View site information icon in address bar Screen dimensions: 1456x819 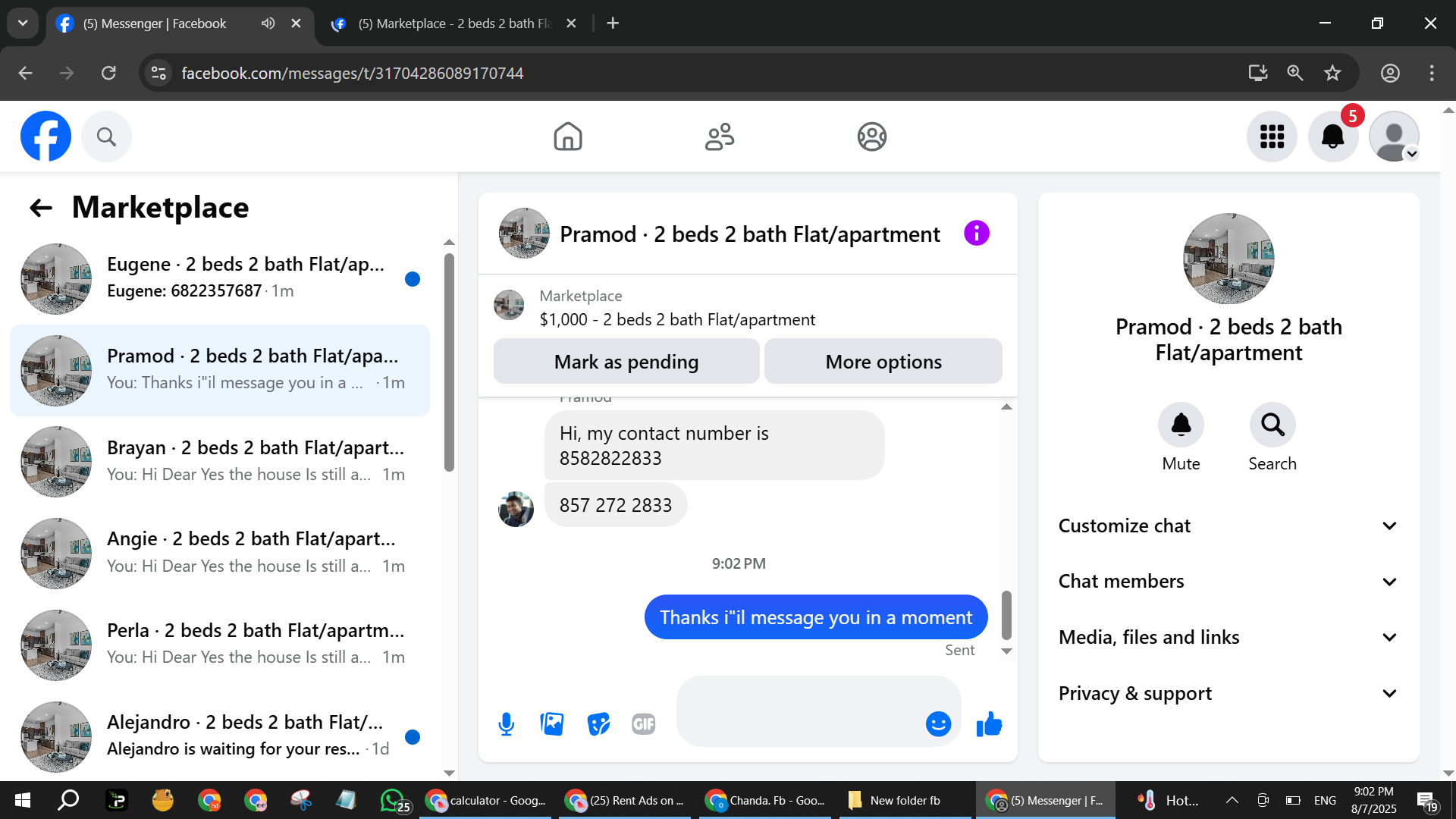tap(158, 73)
